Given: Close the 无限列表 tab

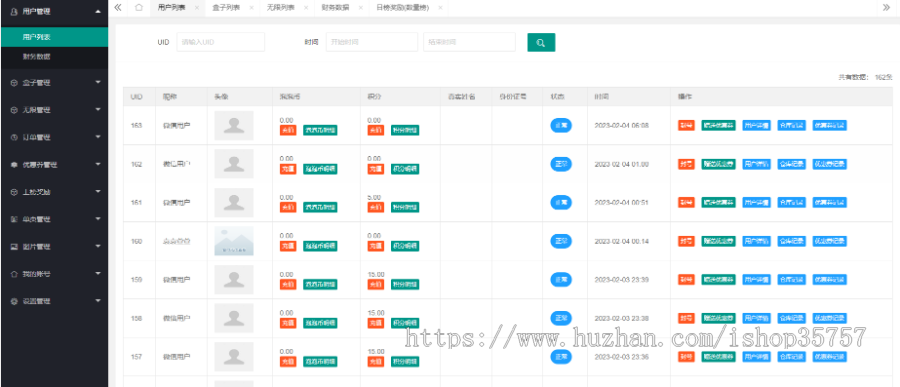Looking at the screenshot, I should coord(306,7).
